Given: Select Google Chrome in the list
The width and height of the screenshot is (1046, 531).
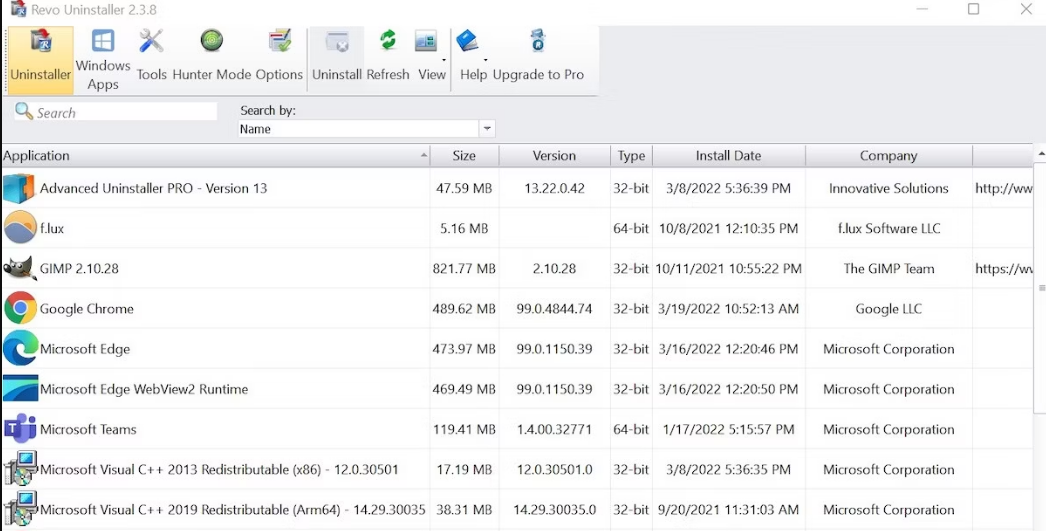Looking at the screenshot, I should [x=87, y=309].
